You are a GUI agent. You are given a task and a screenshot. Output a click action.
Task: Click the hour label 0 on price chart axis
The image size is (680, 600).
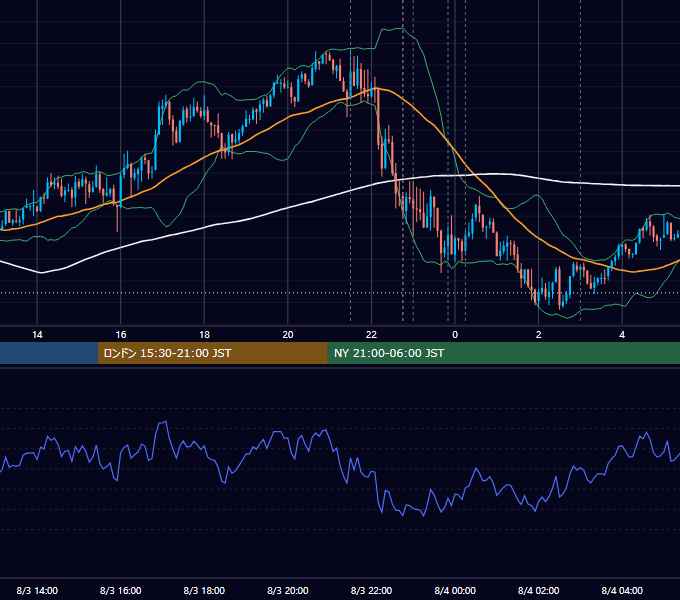click(x=455, y=335)
